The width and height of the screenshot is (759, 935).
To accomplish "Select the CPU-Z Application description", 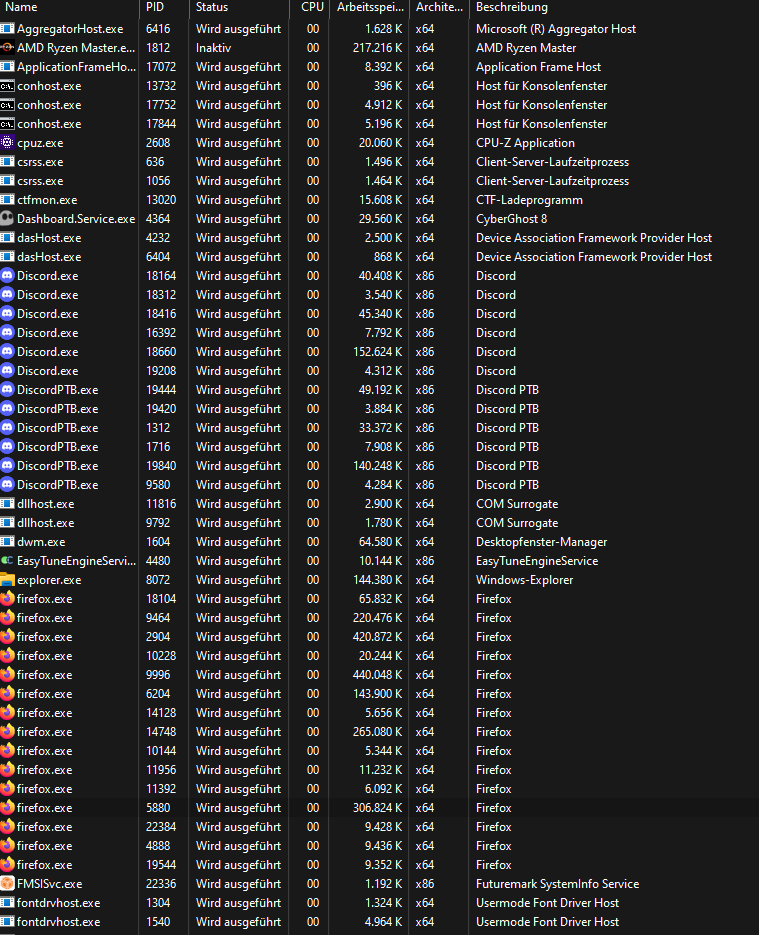I will point(525,143).
